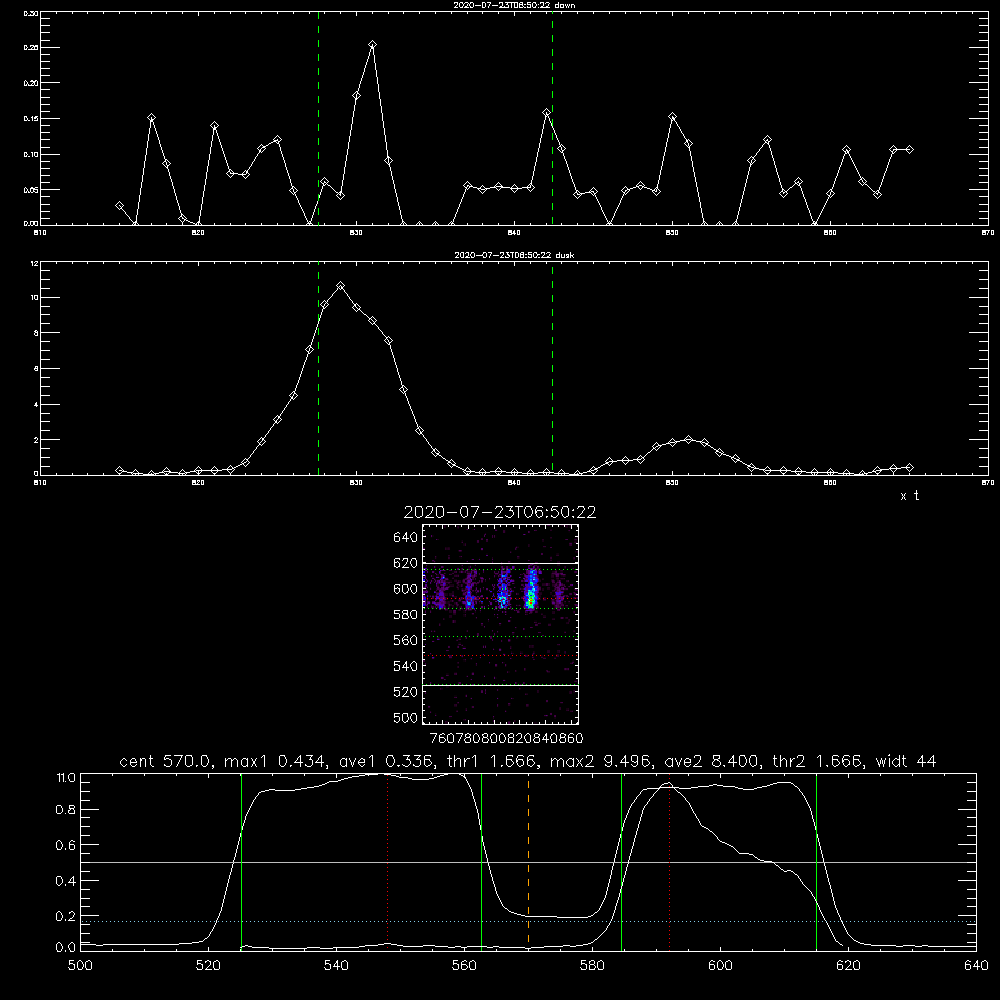Click the timestamp title above the spectrogram image
This screenshot has height=1000, width=1000.
coord(500,512)
